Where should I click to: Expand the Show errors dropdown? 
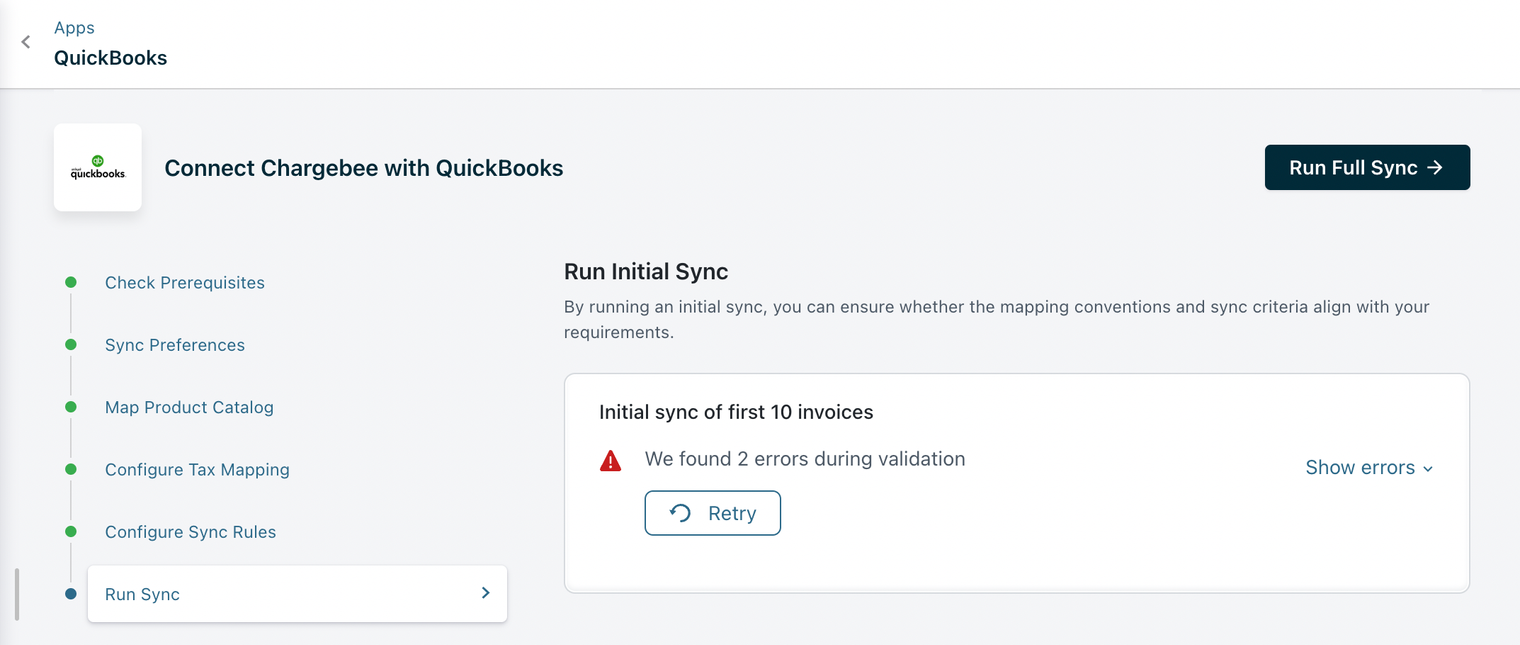point(1369,468)
